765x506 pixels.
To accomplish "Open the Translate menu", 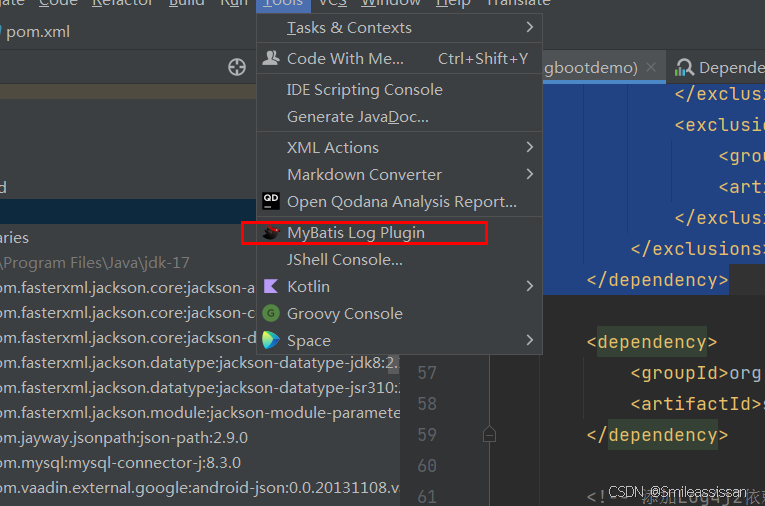I will coord(519,3).
